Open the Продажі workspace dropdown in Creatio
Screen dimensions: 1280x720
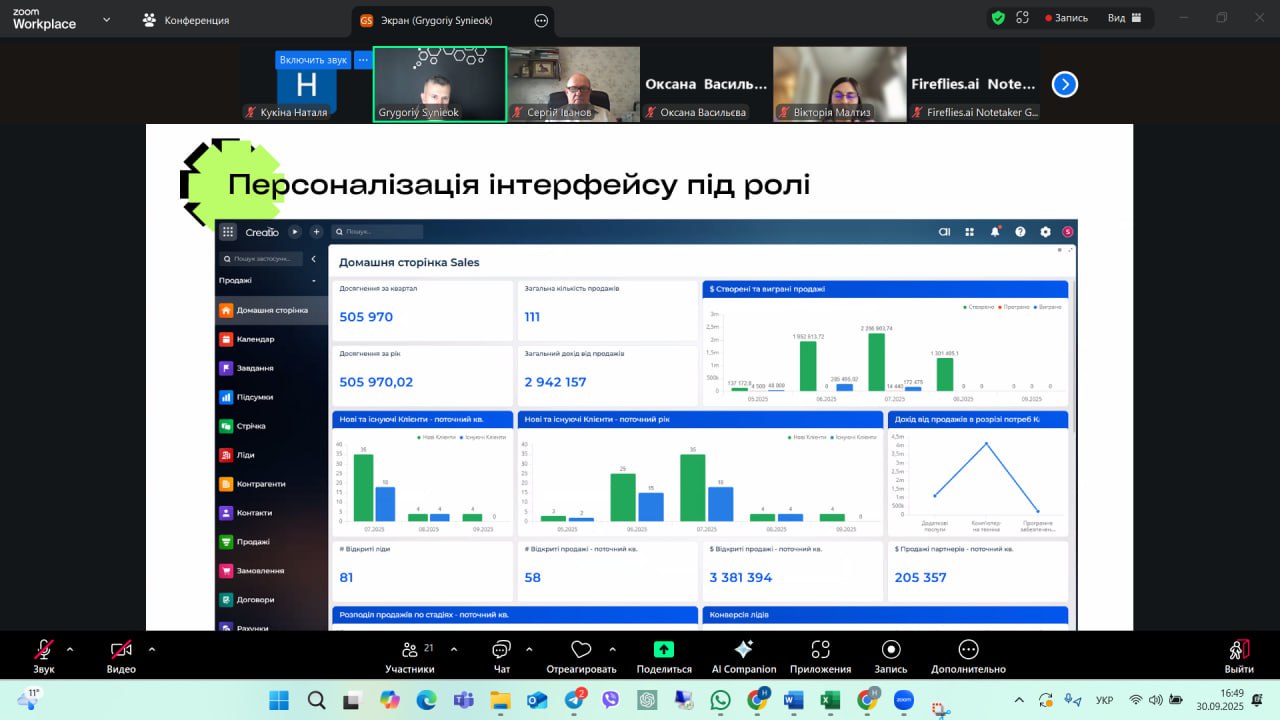pyautogui.click(x=268, y=281)
